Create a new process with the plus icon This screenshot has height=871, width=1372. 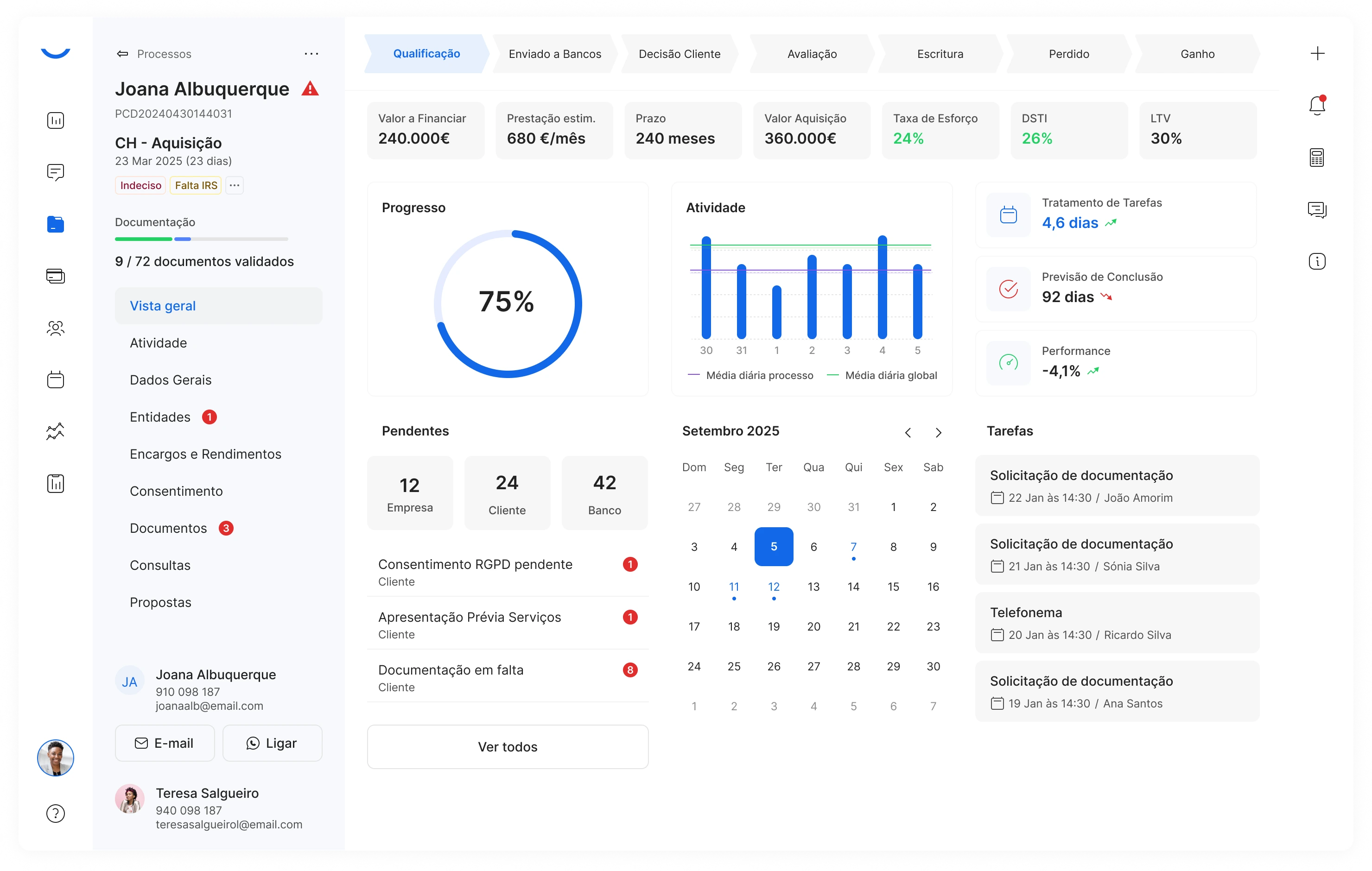coord(1318,54)
